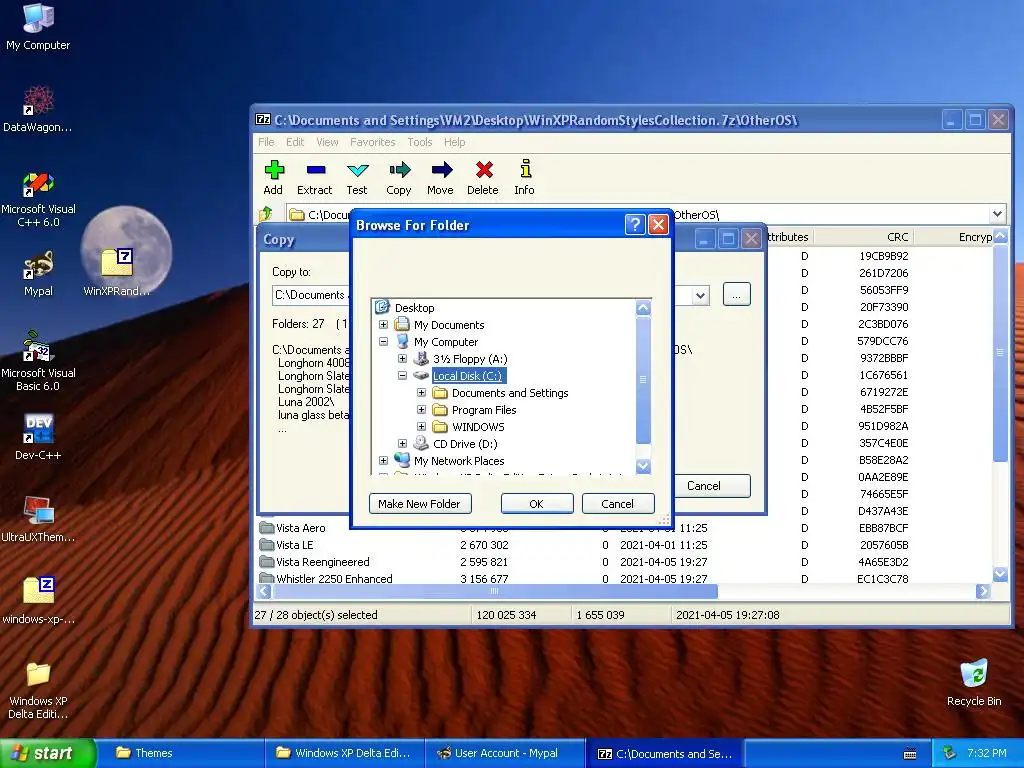
Task: Open the View menu in 7-Zip
Action: coord(327,142)
